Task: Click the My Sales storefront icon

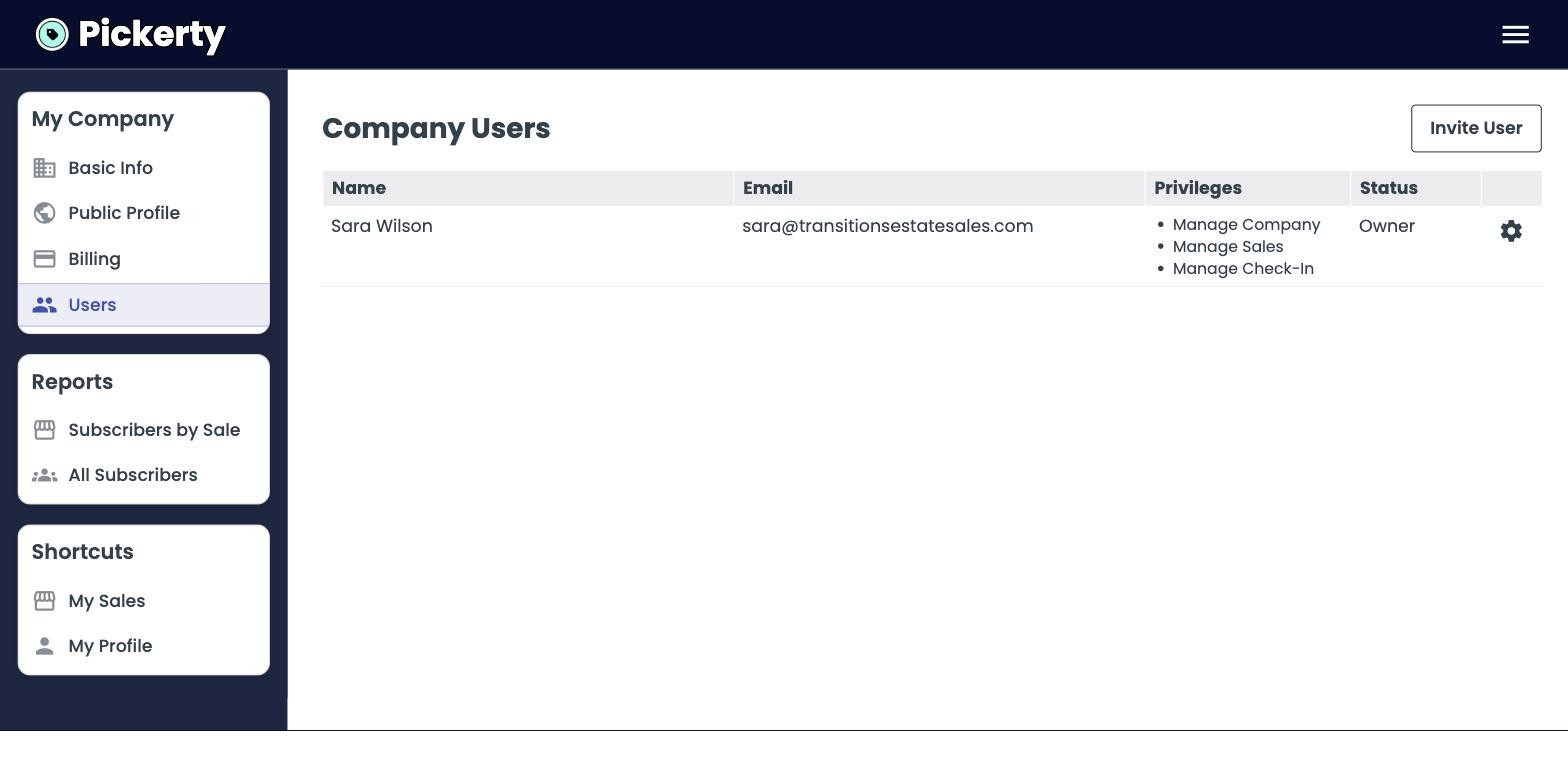Action: pos(44,601)
